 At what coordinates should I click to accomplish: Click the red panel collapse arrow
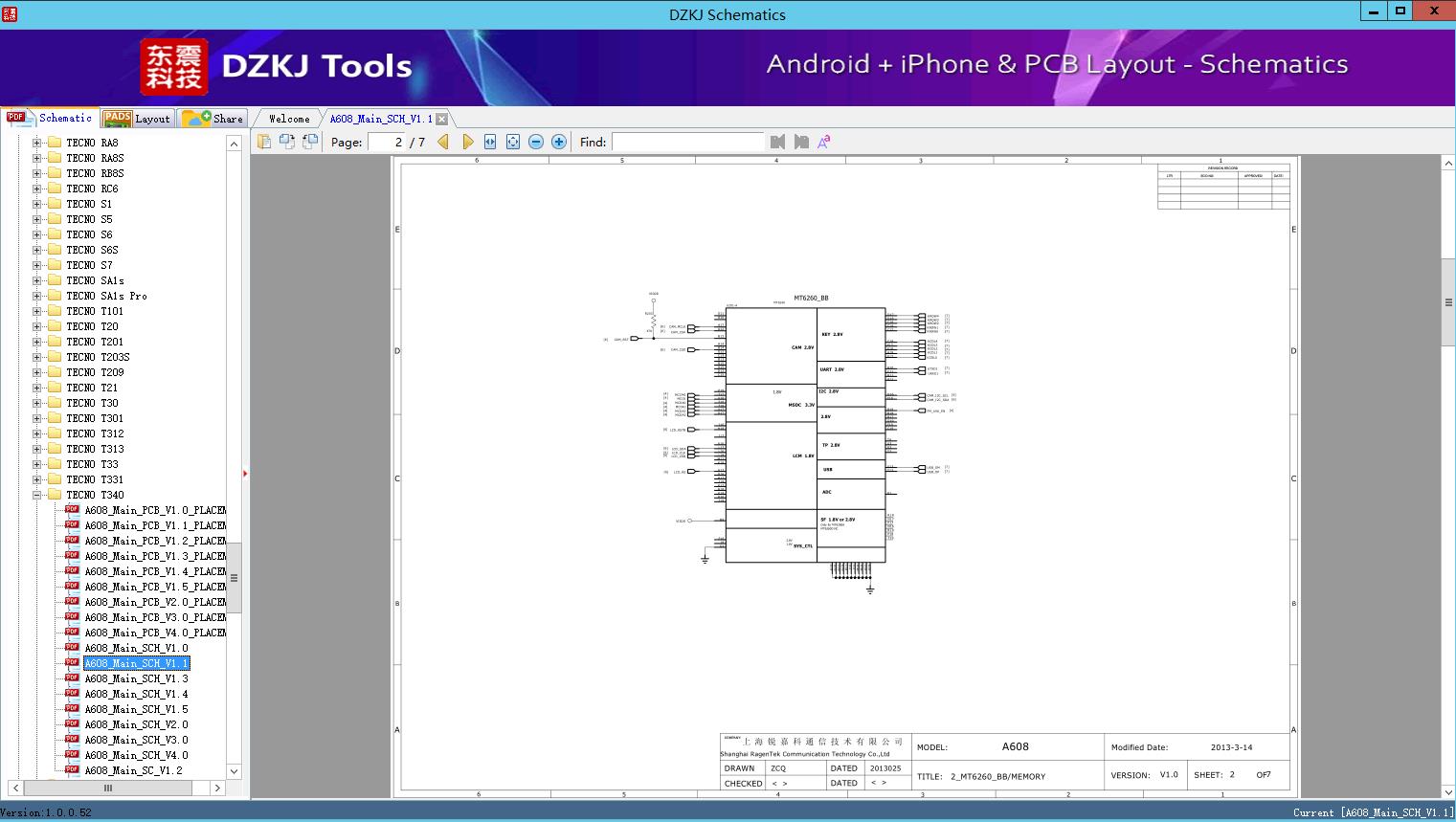pos(245,473)
